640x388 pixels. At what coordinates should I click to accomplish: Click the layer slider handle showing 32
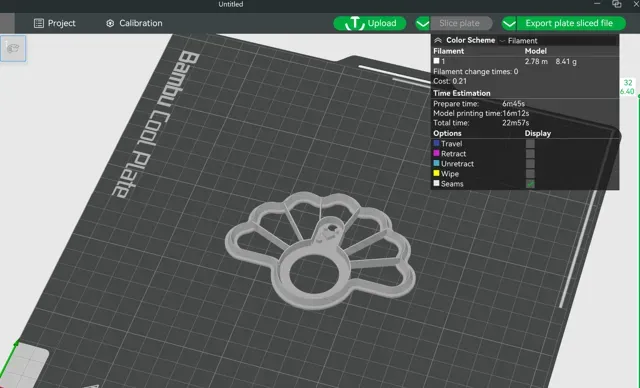(x=627, y=87)
